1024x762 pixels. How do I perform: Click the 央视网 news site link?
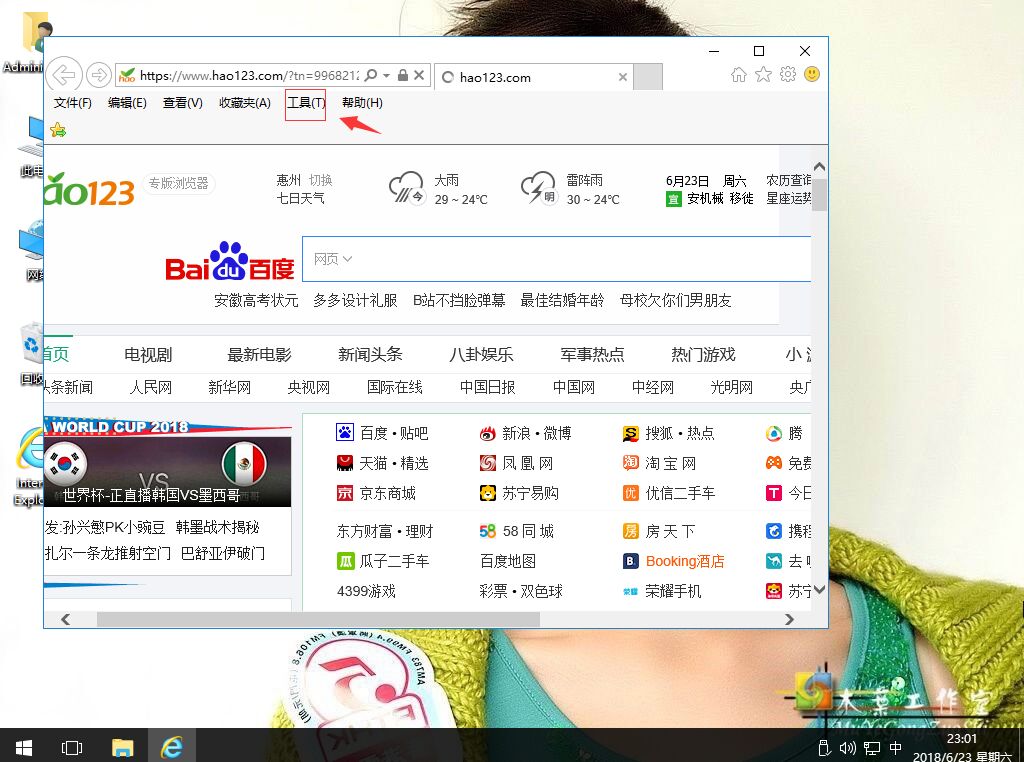coord(309,387)
